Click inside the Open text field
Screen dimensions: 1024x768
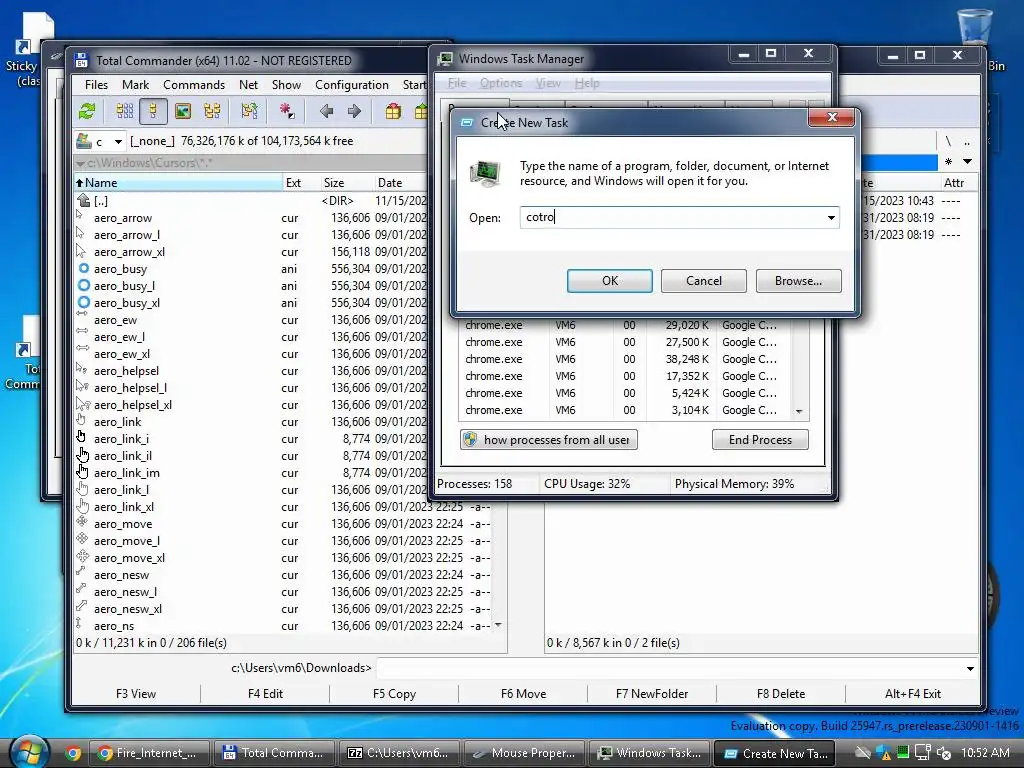(x=671, y=217)
